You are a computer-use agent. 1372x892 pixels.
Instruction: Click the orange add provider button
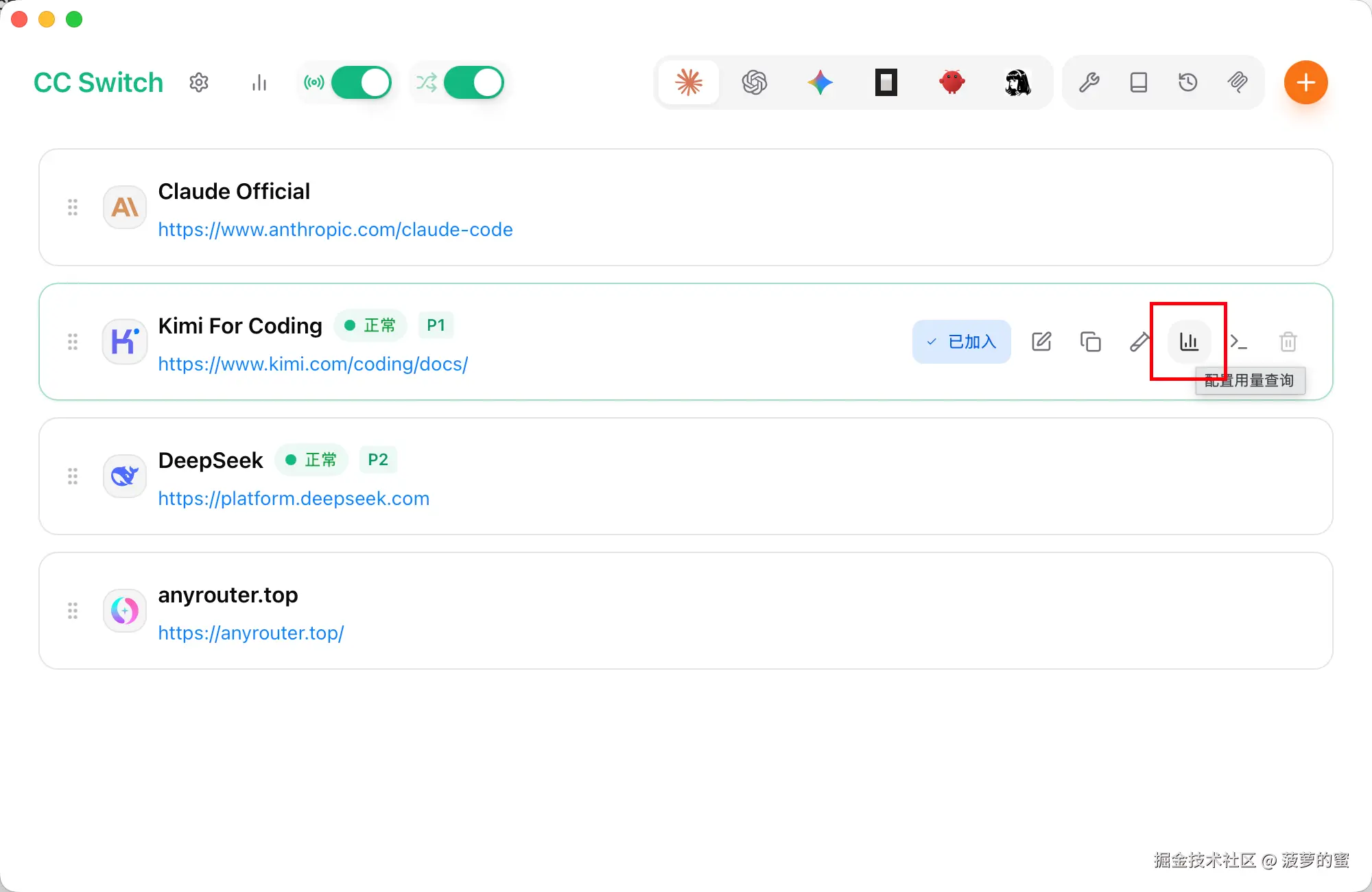1305,82
